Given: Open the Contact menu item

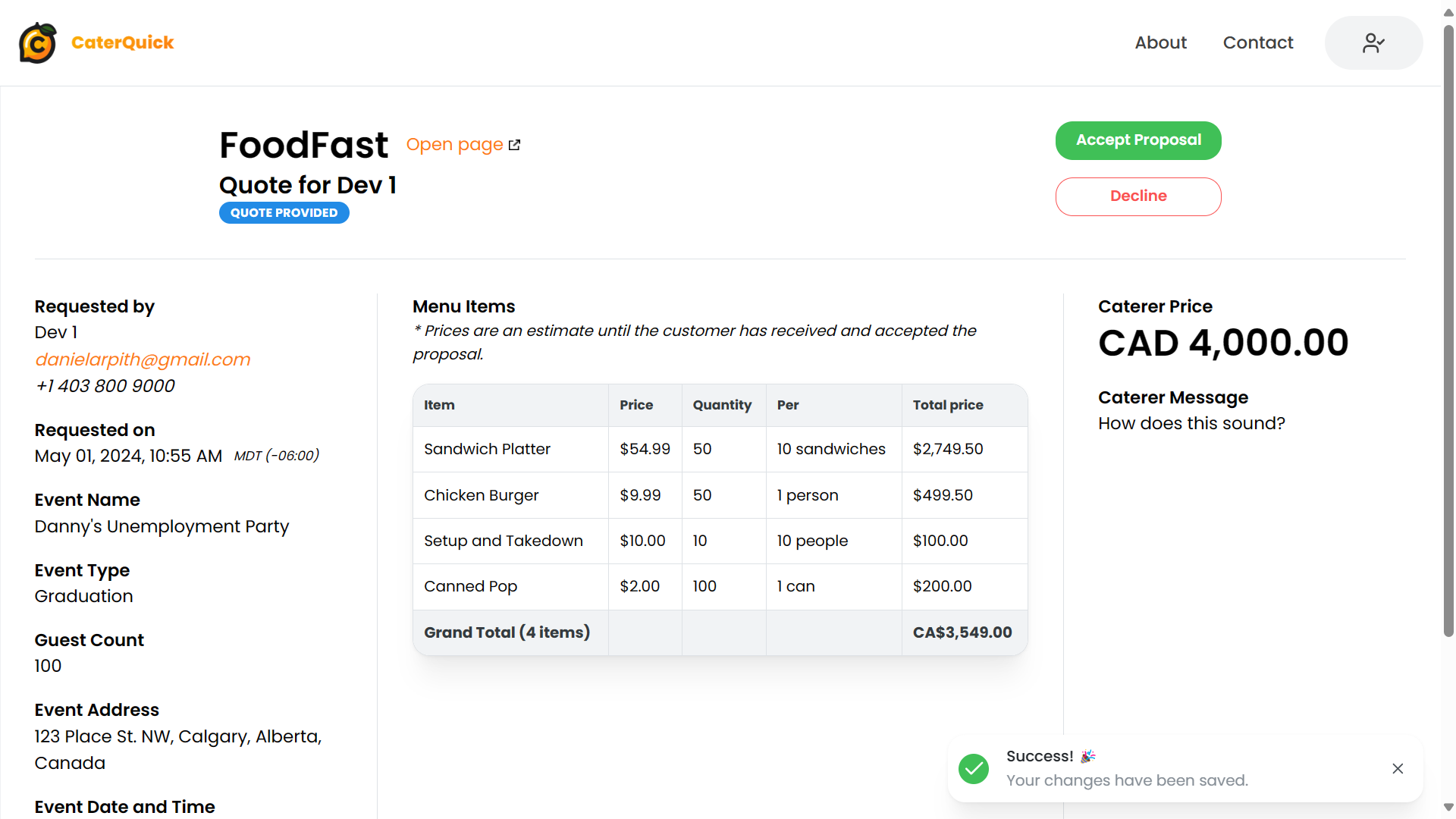Looking at the screenshot, I should 1258,42.
